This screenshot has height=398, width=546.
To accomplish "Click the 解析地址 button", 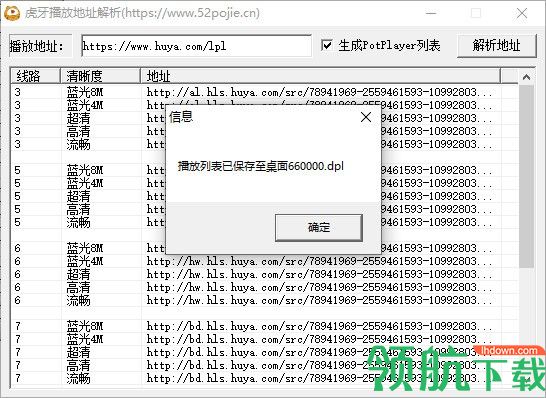I will (x=497, y=46).
